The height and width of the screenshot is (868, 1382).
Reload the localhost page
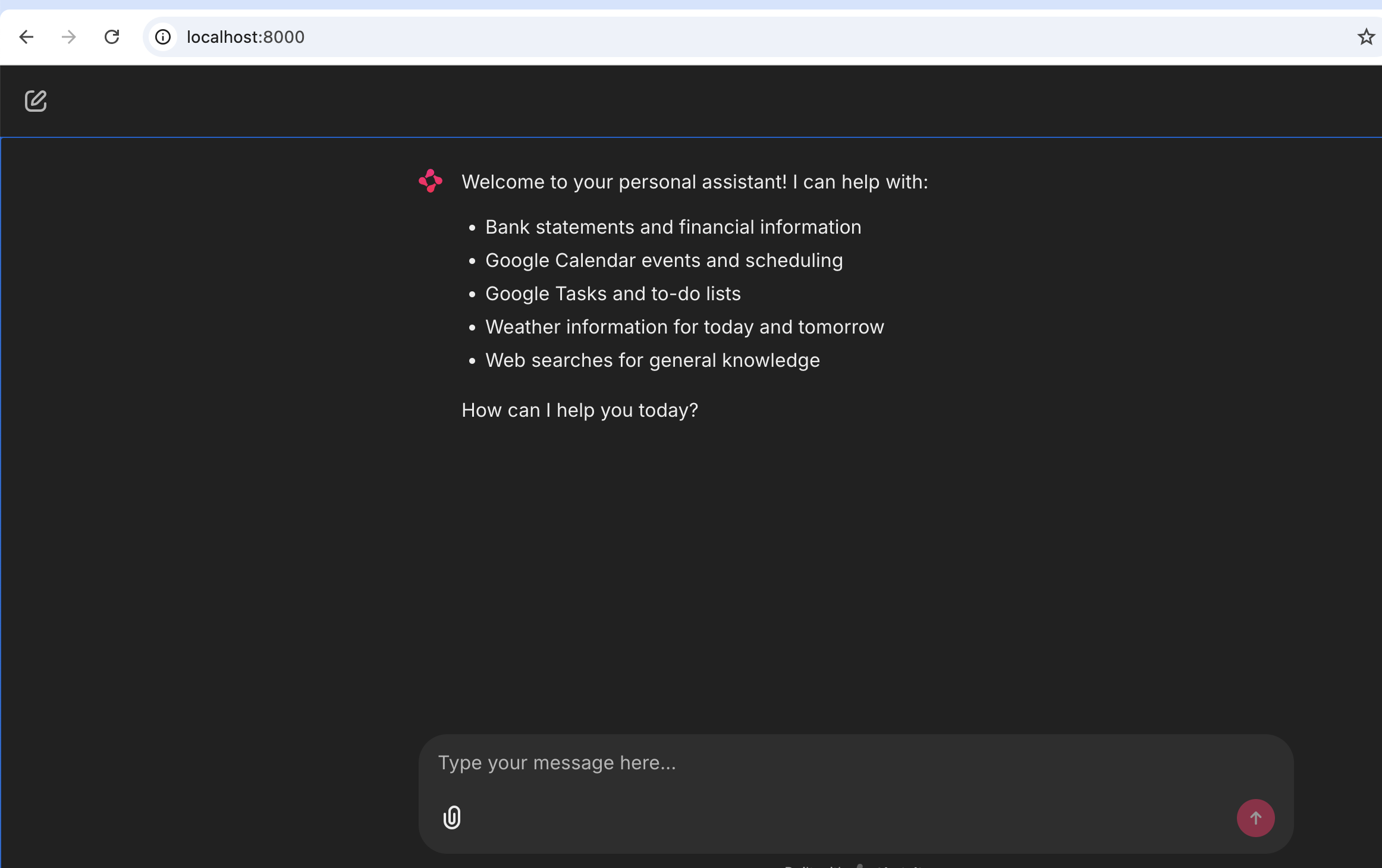(x=112, y=37)
